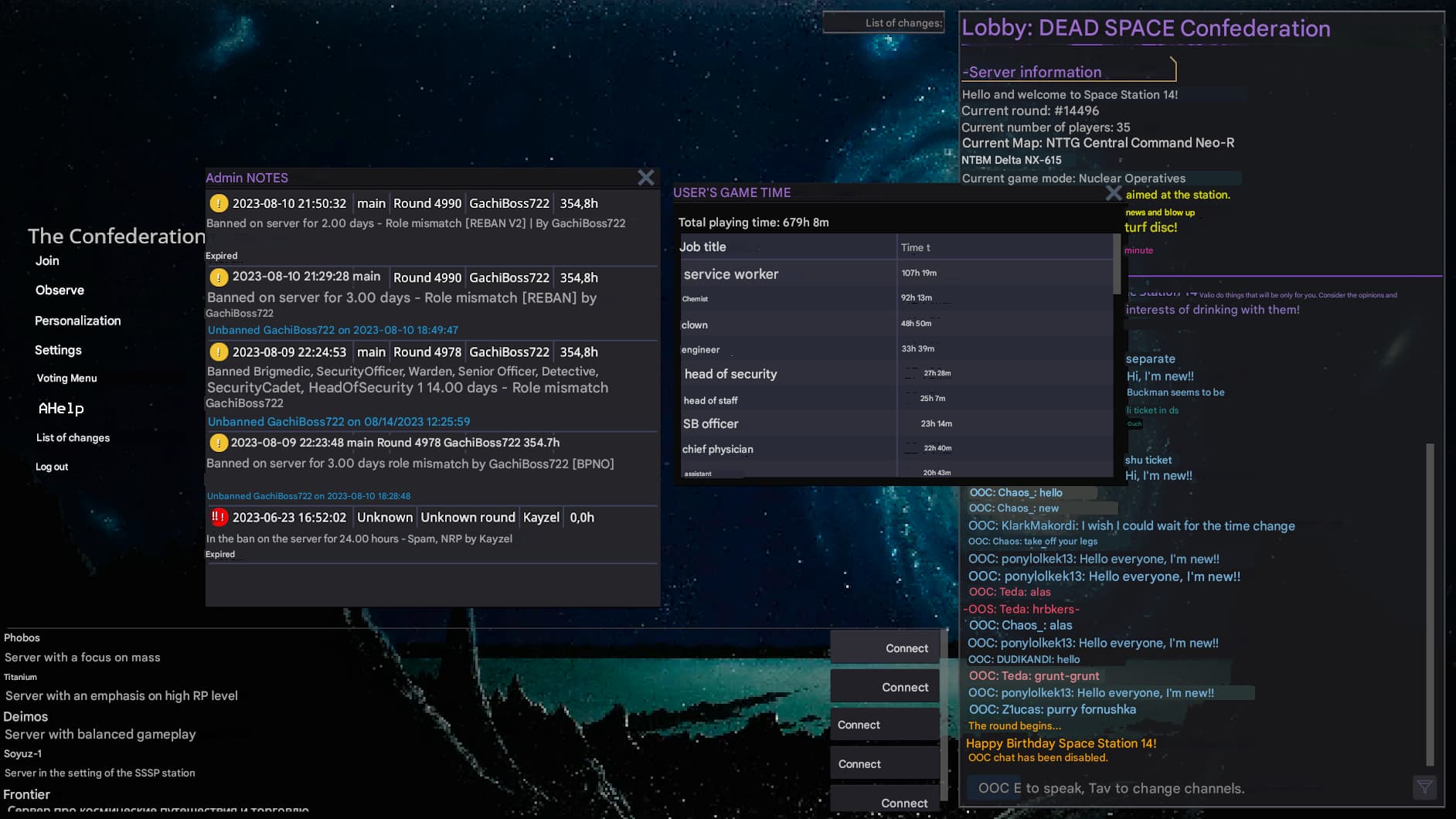Close the USER'S GAME TIME window
The image size is (1456, 819).
click(1114, 192)
